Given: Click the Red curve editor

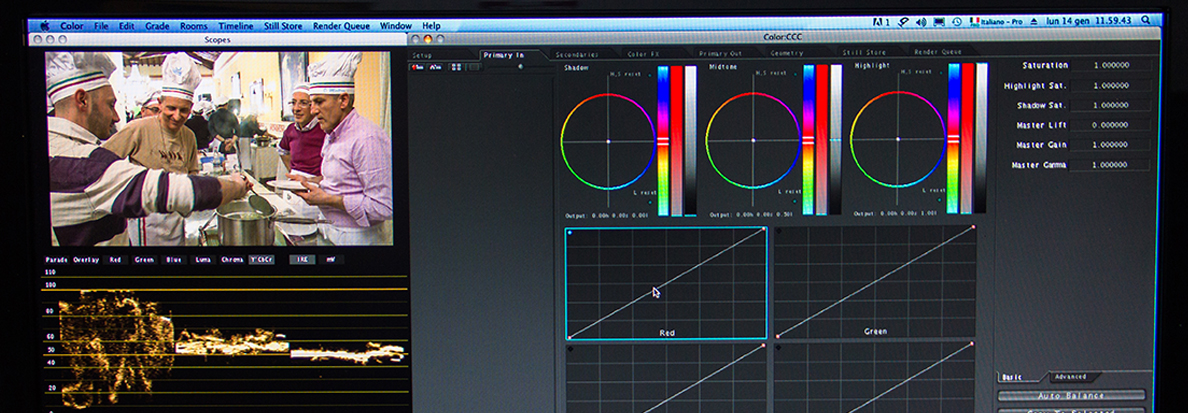Looking at the screenshot, I should pyautogui.click(x=666, y=282).
